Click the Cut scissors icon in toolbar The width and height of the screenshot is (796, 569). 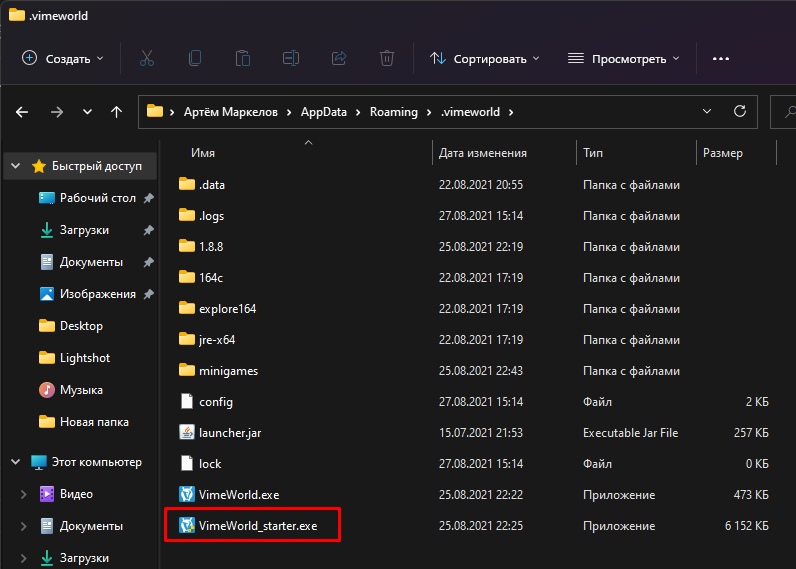click(x=146, y=59)
